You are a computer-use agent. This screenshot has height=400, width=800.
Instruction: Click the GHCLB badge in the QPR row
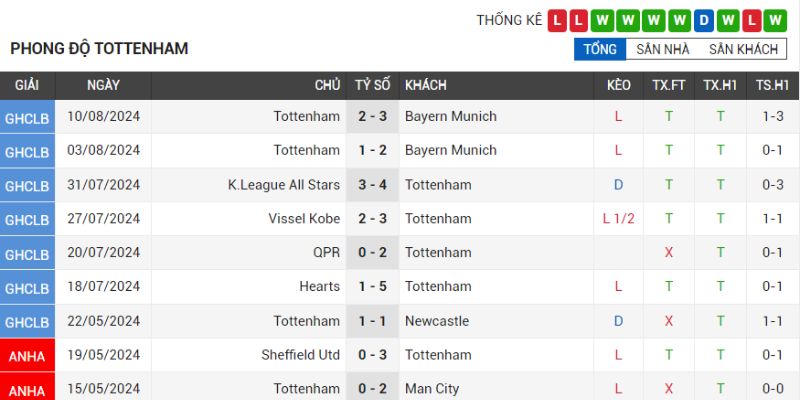click(x=27, y=254)
